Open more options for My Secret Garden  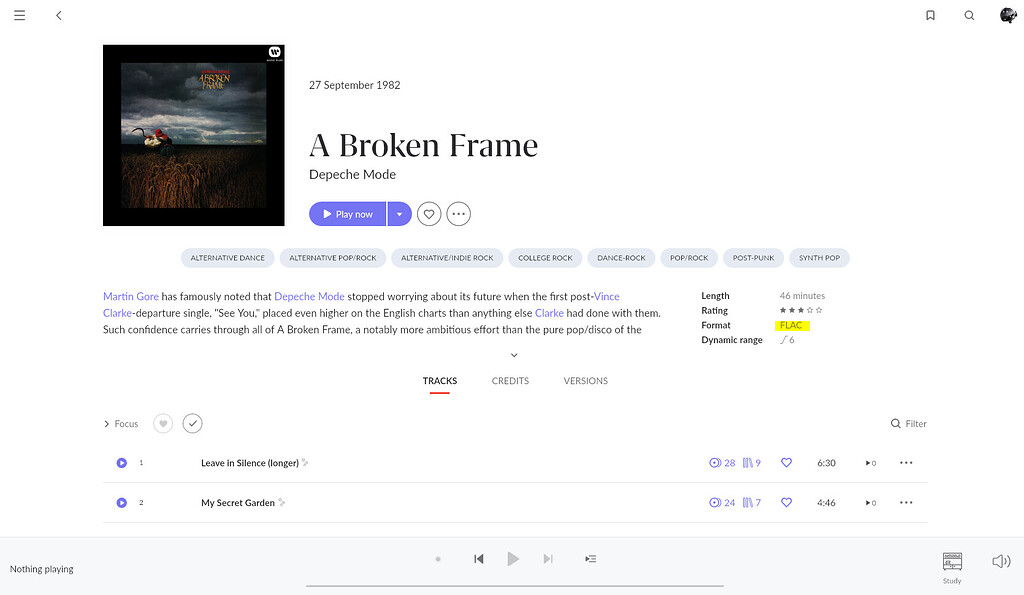click(x=906, y=503)
